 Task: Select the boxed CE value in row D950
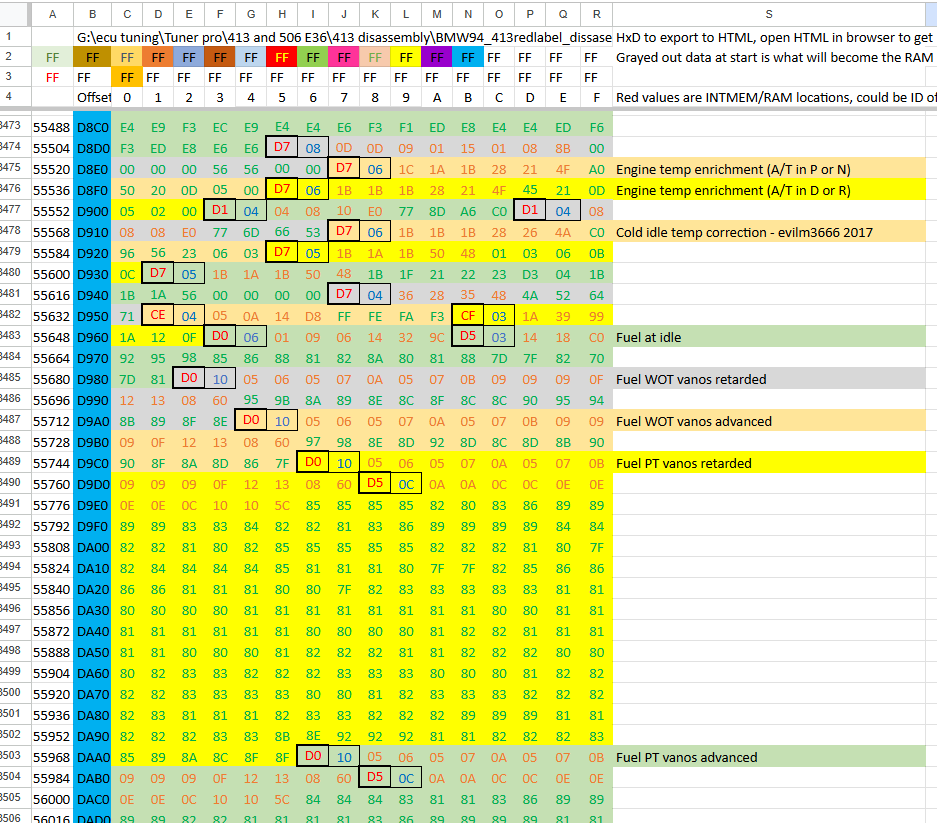[158, 316]
